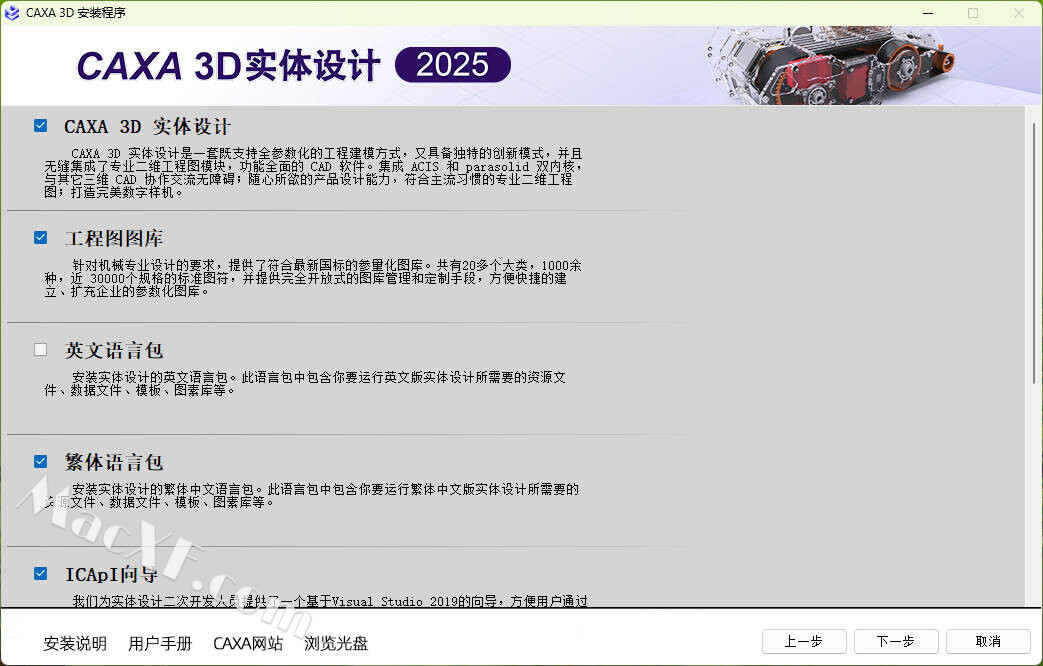Enable the 英文语言包 checkbox

click(x=41, y=350)
